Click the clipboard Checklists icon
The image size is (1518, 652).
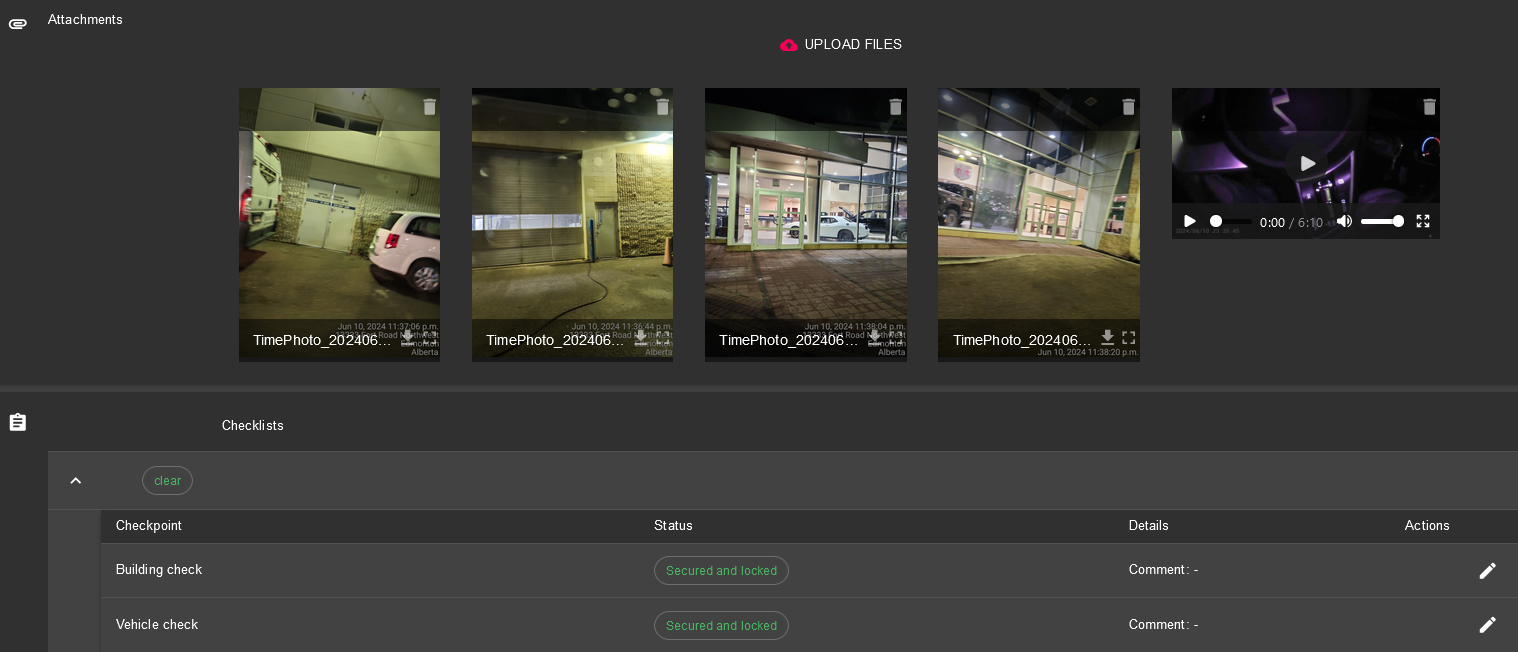coord(18,423)
